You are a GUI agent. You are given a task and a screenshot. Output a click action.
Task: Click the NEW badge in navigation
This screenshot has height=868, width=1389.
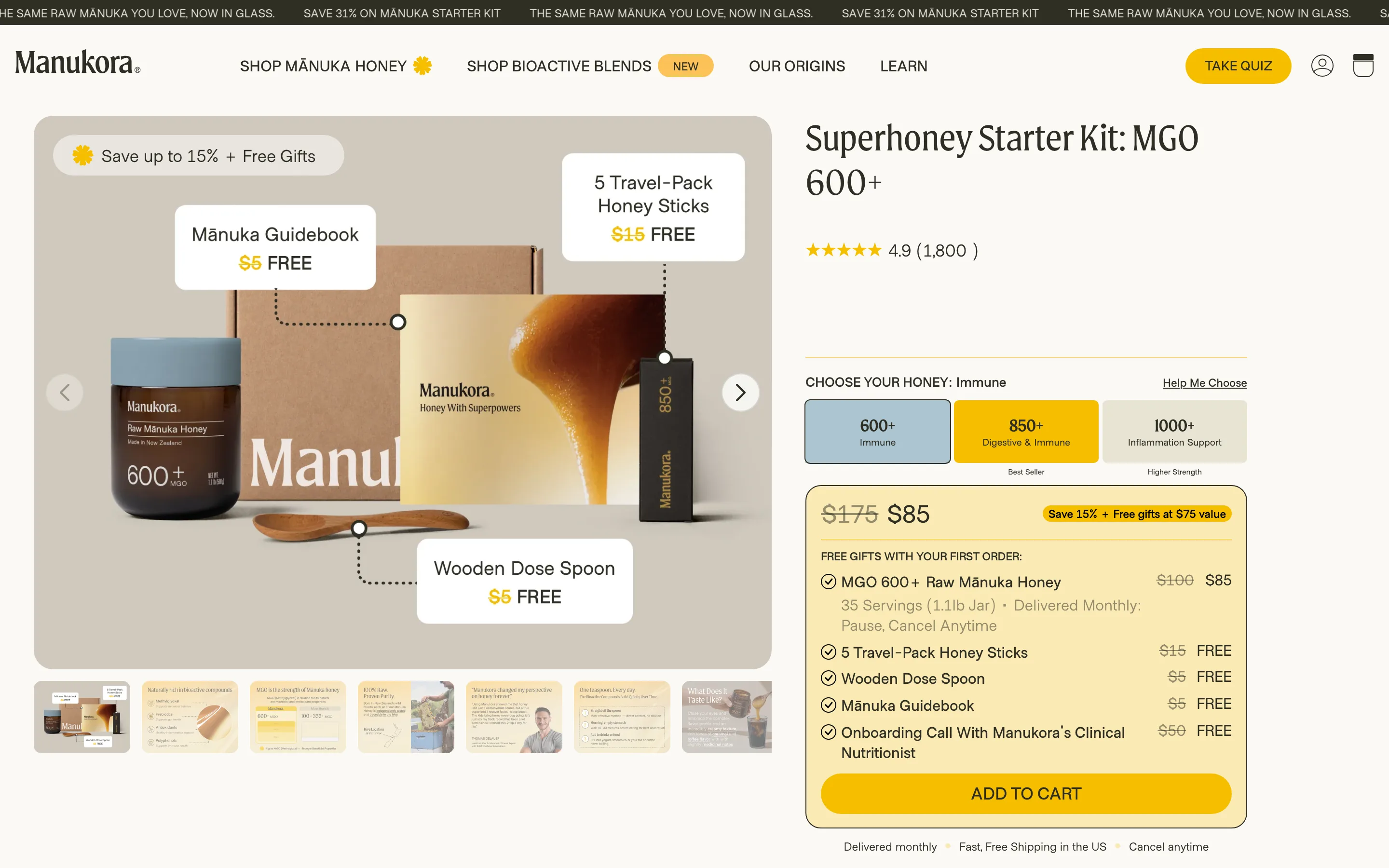pyautogui.click(x=685, y=66)
